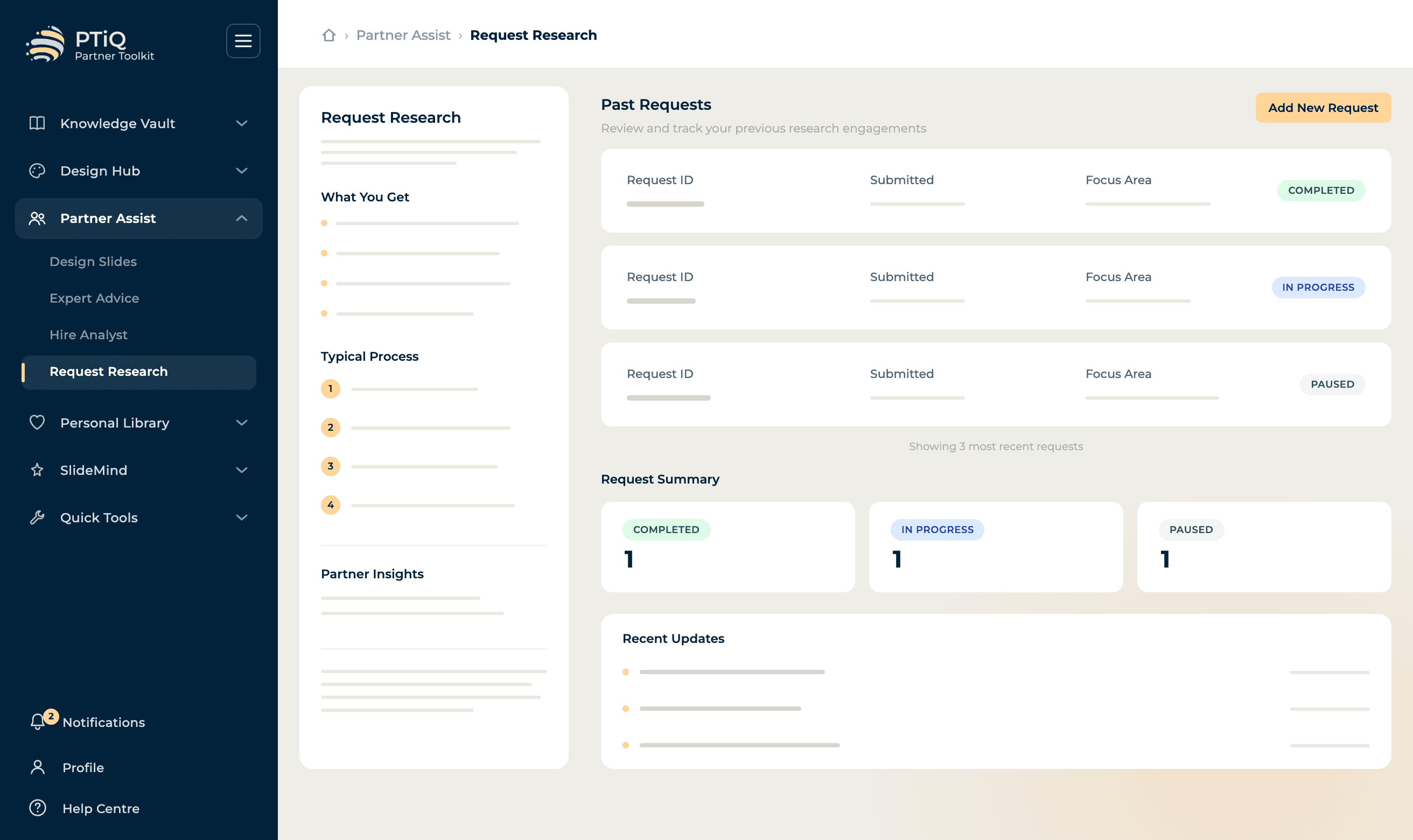The width and height of the screenshot is (1413, 840).
Task: Click step 1 circle in Typical Process
Action: tap(331, 389)
